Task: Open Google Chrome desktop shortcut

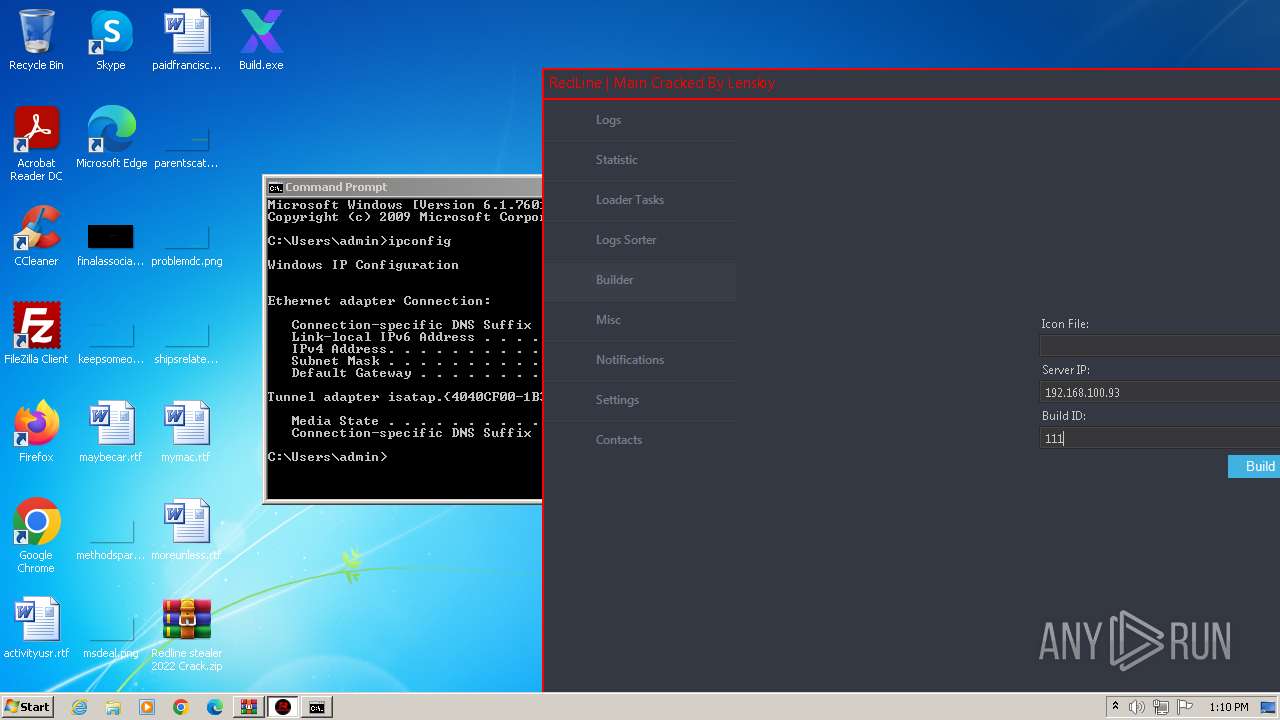Action: point(36,535)
